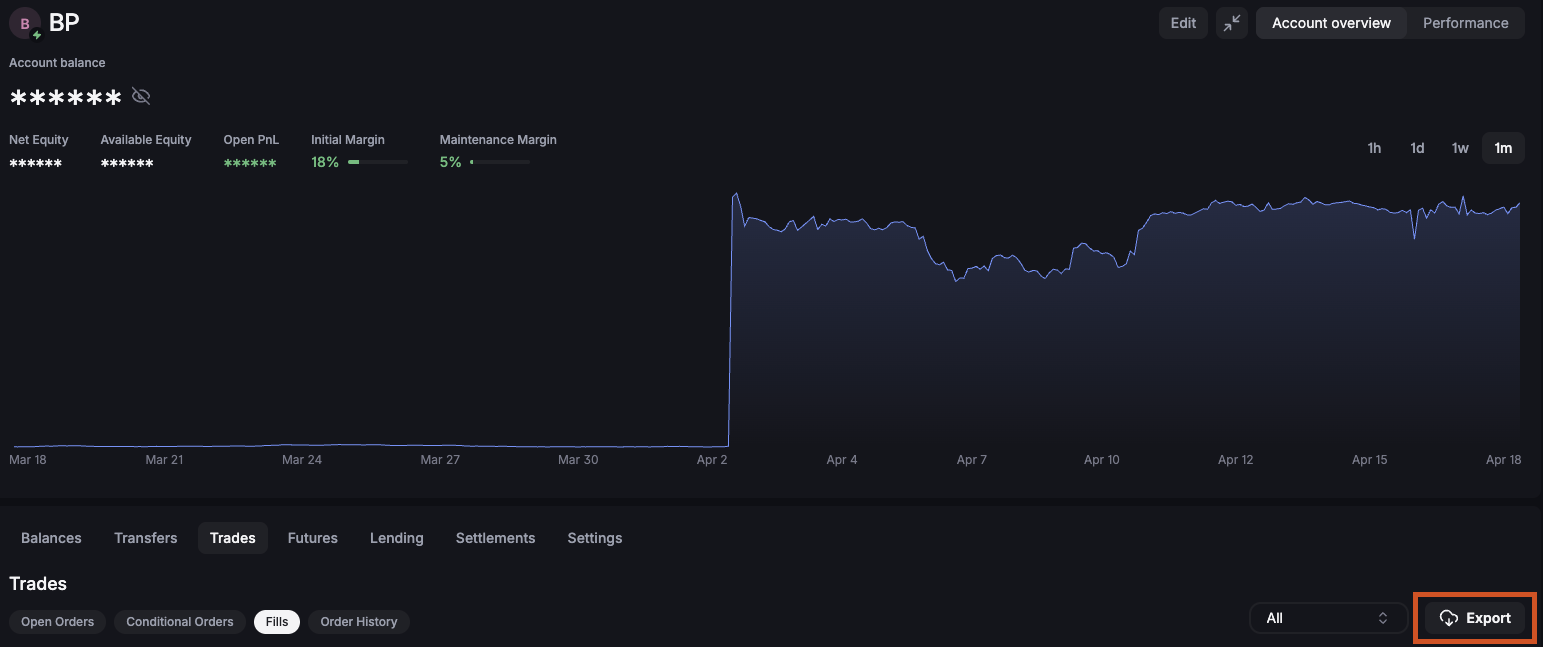
Task: Click the Initial Margin progress bar
Action: 377,162
